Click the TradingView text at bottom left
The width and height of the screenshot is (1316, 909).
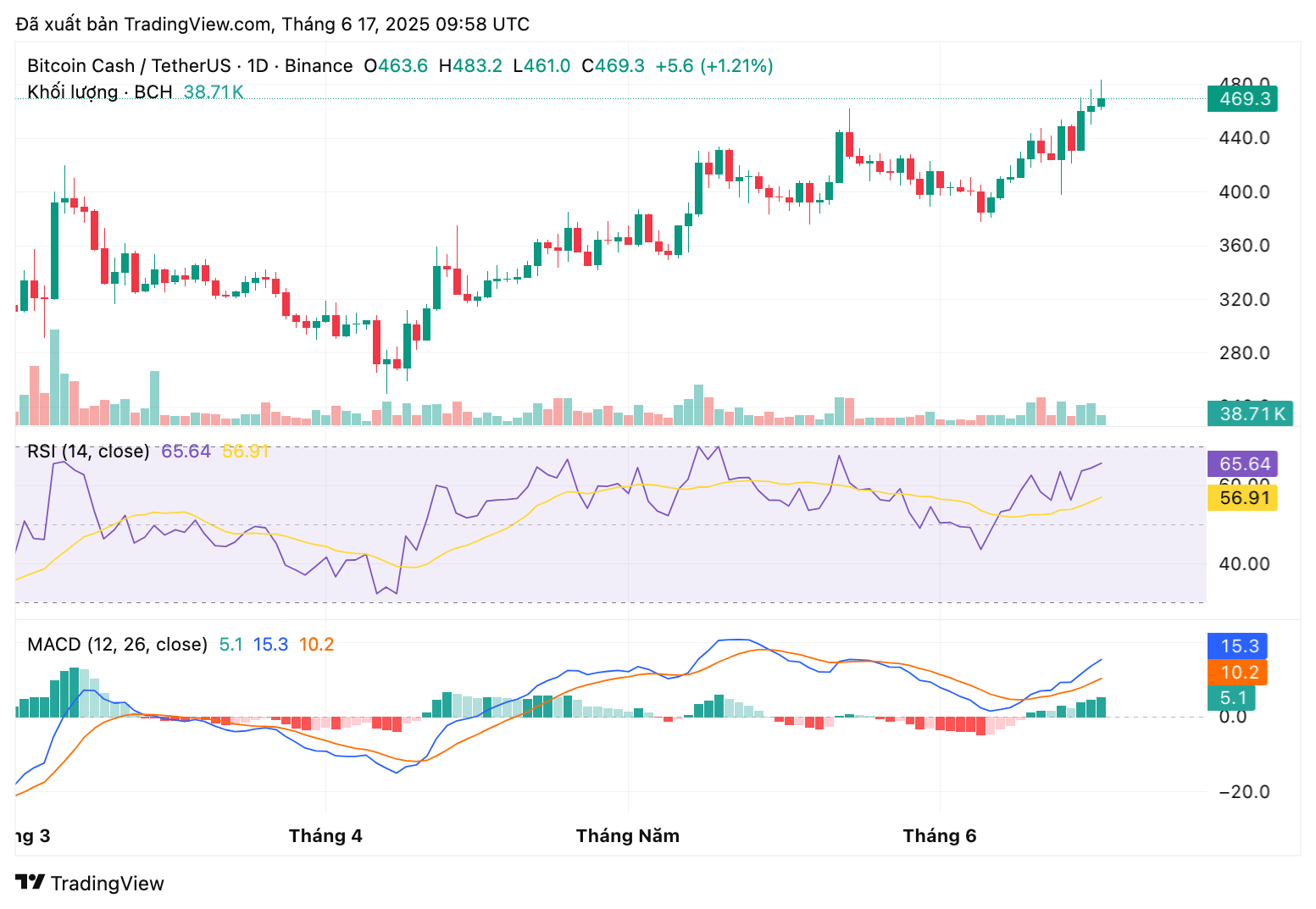pos(107,884)
